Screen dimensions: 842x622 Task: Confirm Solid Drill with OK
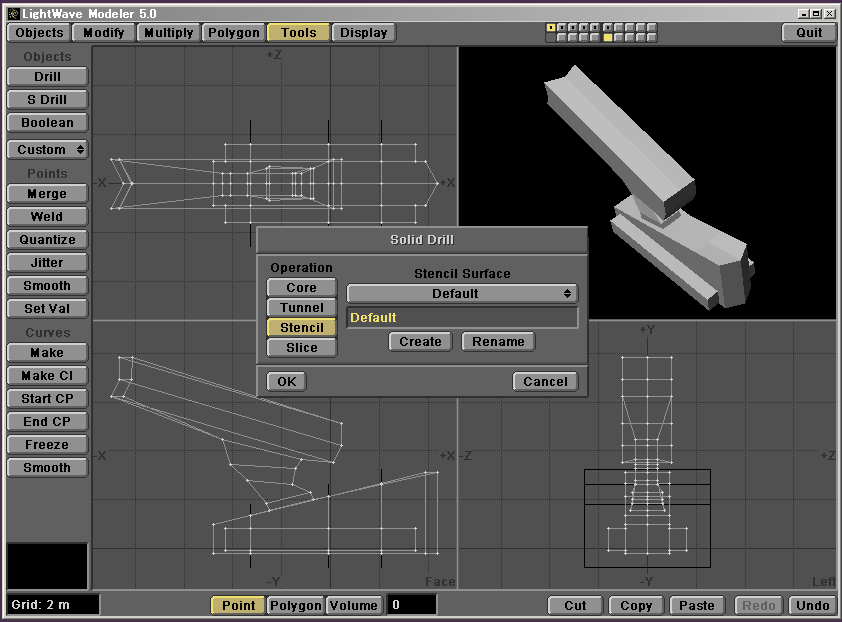click(x=286, y=382)
